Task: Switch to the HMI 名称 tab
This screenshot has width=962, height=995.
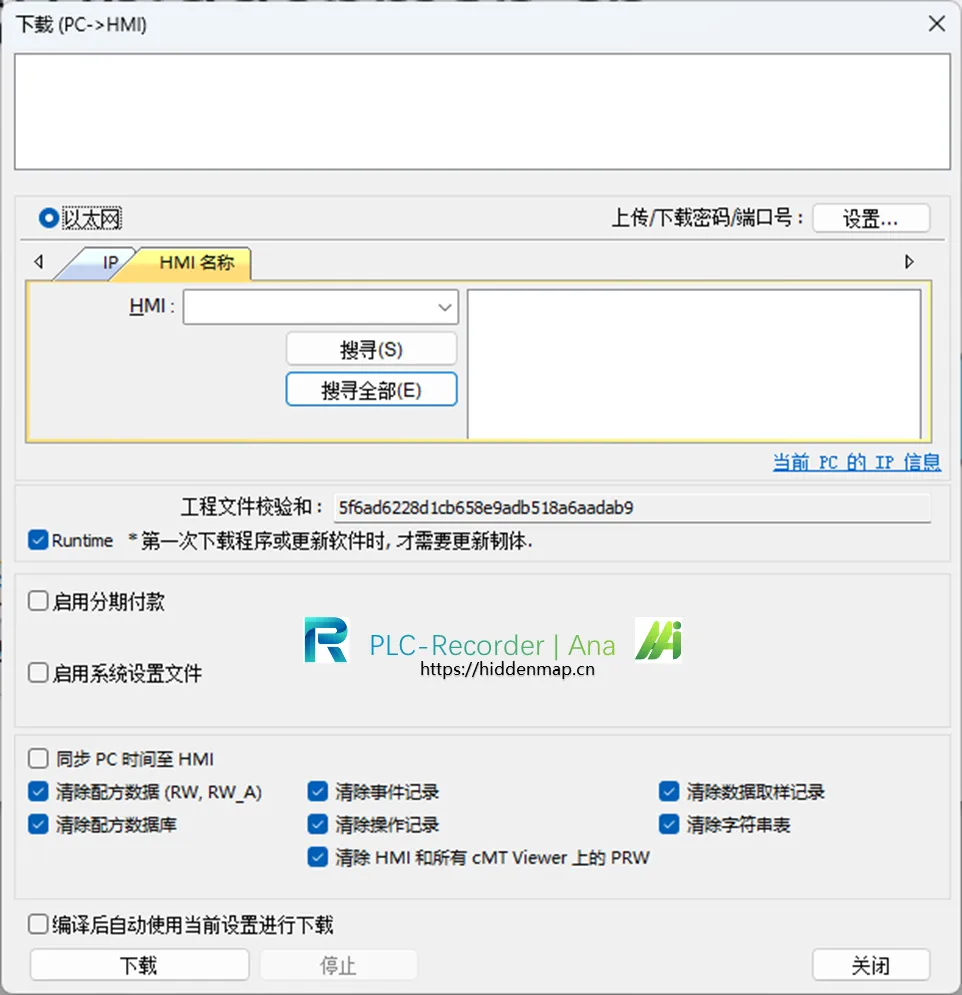Action: (196, 263)
